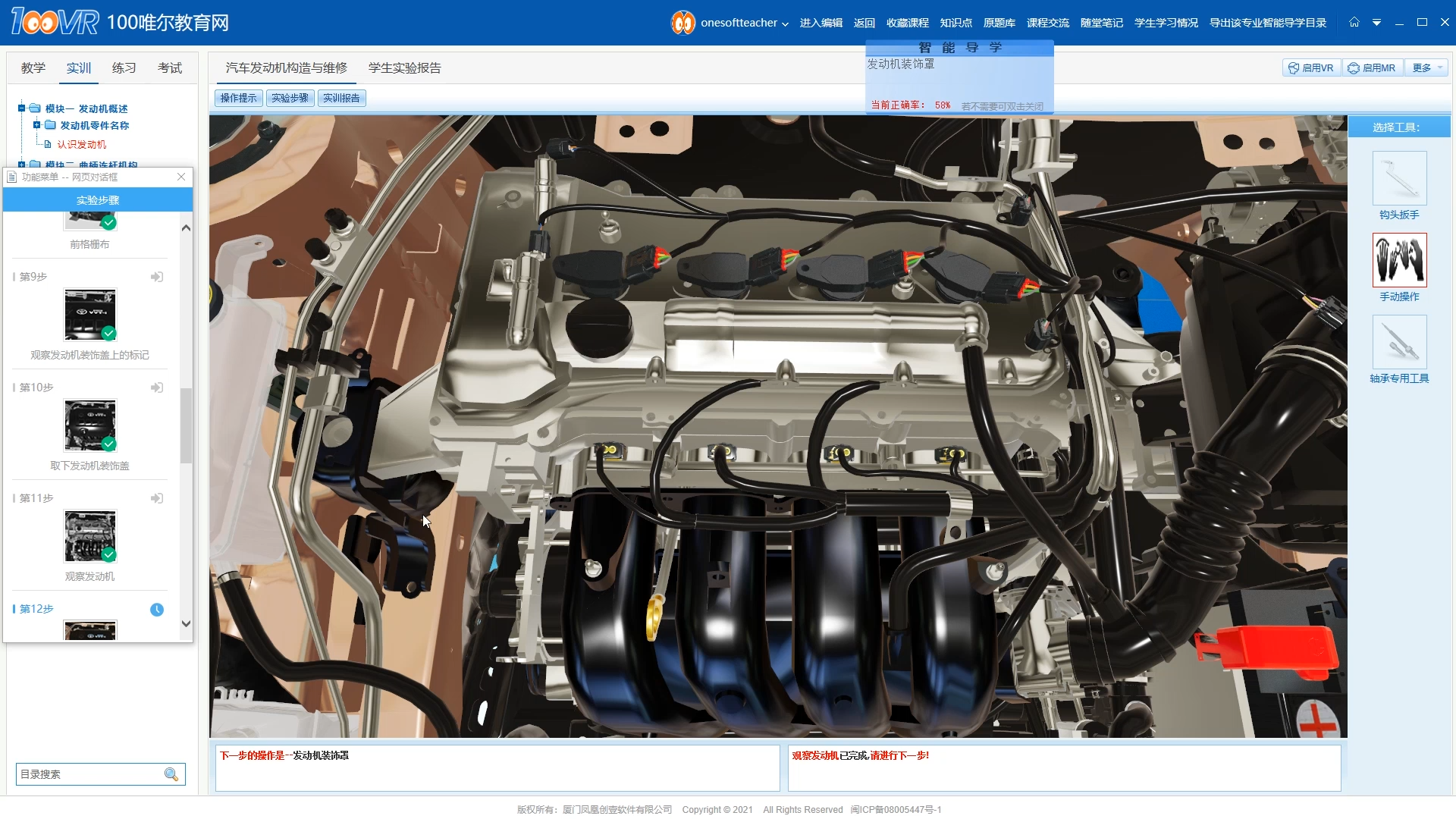Click the clock icon beside 第12步
Screen dimensions: 1456x819
pos(157,610)
